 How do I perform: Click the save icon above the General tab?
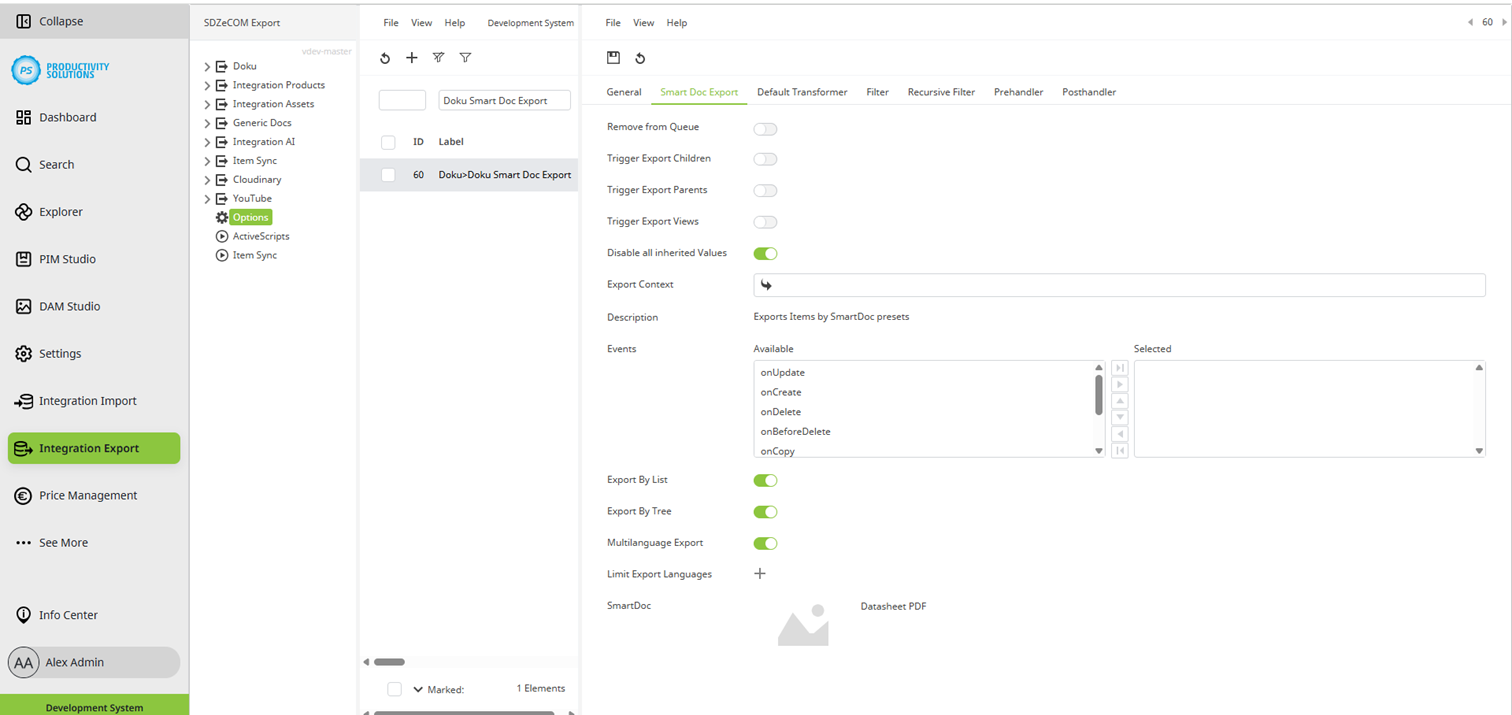[x=613, y=57]
